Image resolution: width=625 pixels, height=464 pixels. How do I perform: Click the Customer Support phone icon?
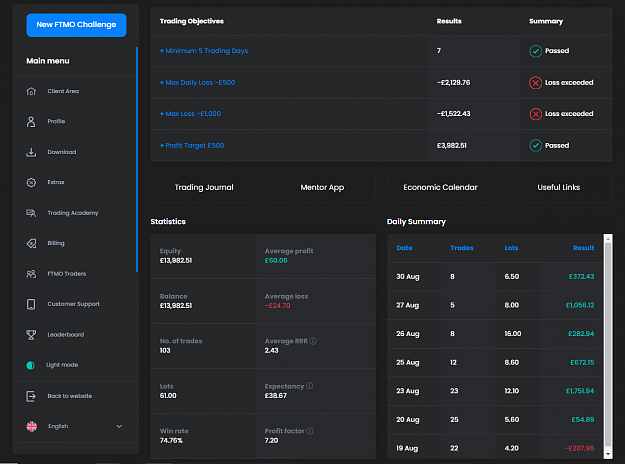pos(31,304)
